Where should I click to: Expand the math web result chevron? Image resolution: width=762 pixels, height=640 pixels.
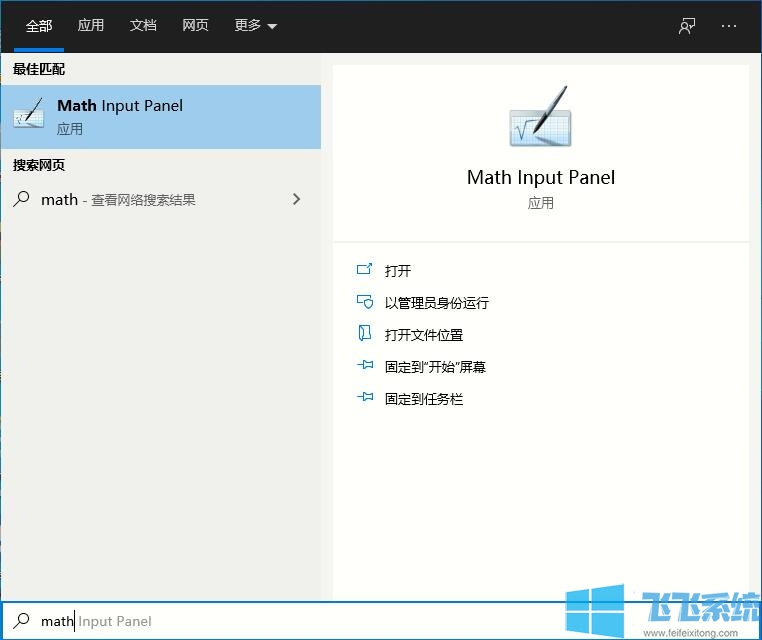click(x=296, y=199)
